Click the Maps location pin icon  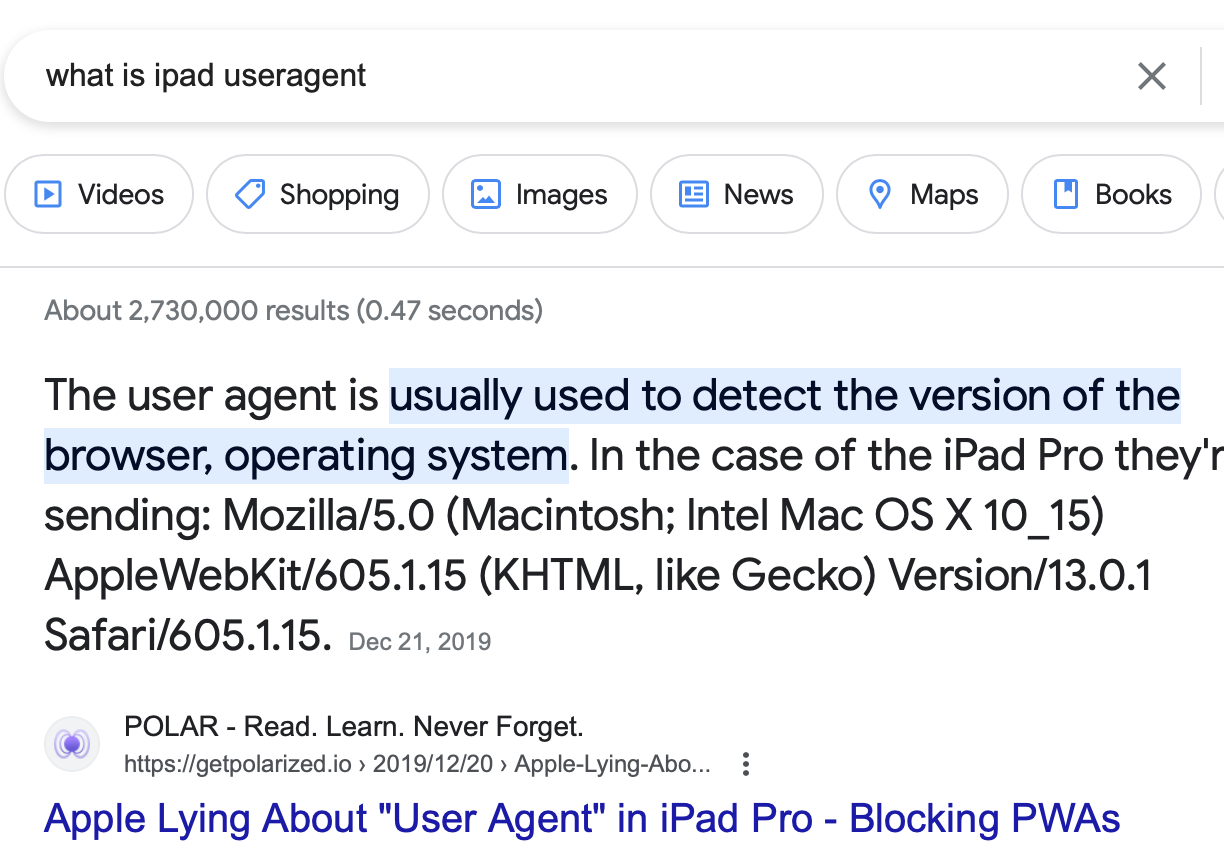pos(879,194)
